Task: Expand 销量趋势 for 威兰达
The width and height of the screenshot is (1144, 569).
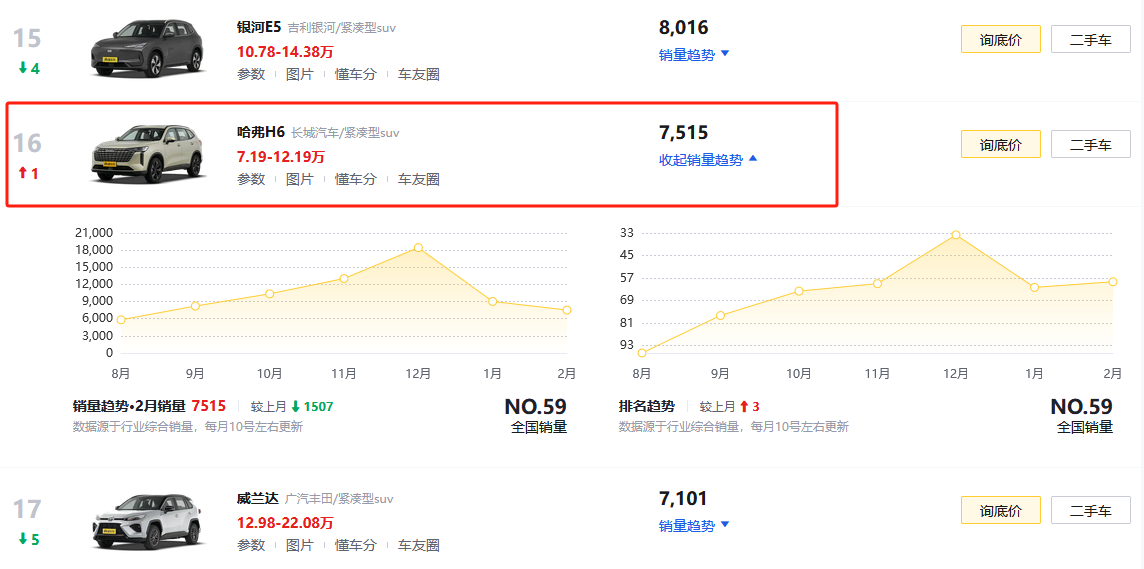Action: pos(694,526)
